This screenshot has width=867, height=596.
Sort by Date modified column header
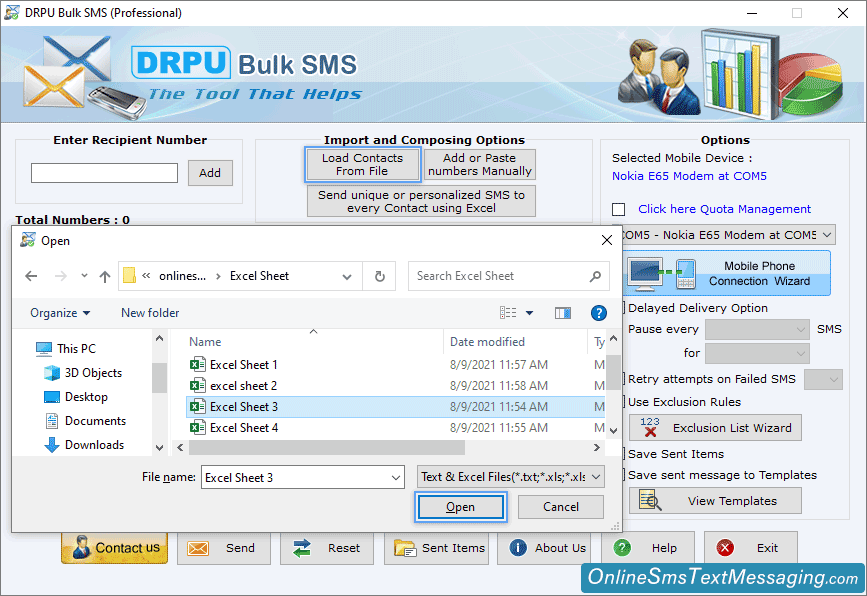[x=487, y=342]
